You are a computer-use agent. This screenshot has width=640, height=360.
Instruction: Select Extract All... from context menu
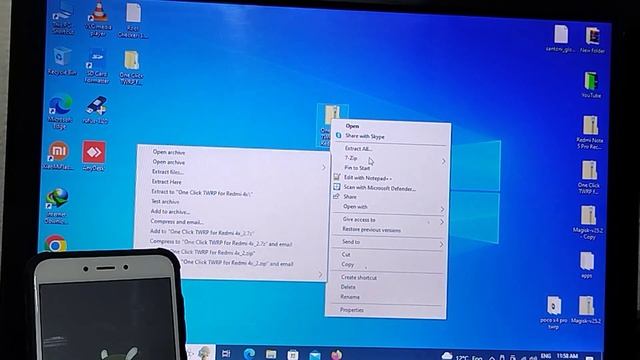click(358, 149)
